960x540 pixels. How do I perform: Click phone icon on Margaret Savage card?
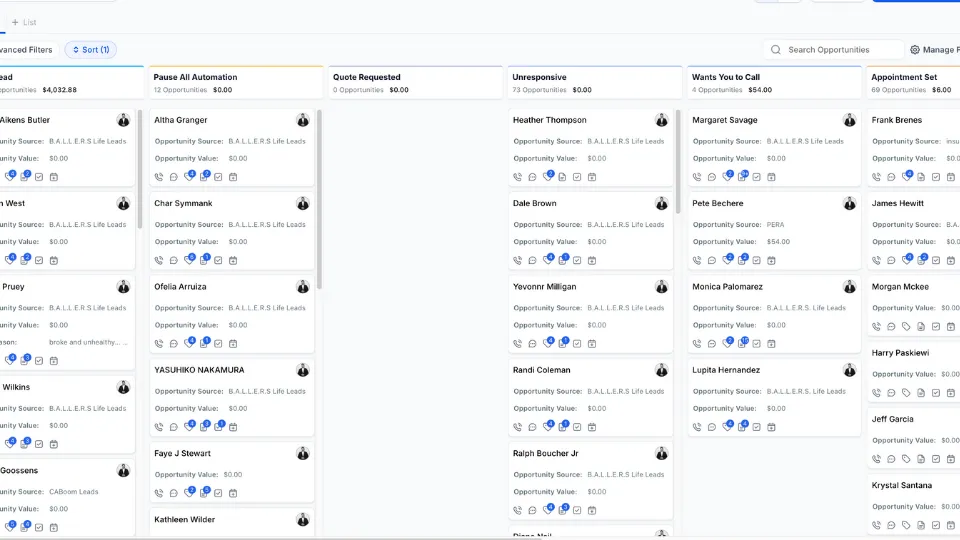coord(697,177)
